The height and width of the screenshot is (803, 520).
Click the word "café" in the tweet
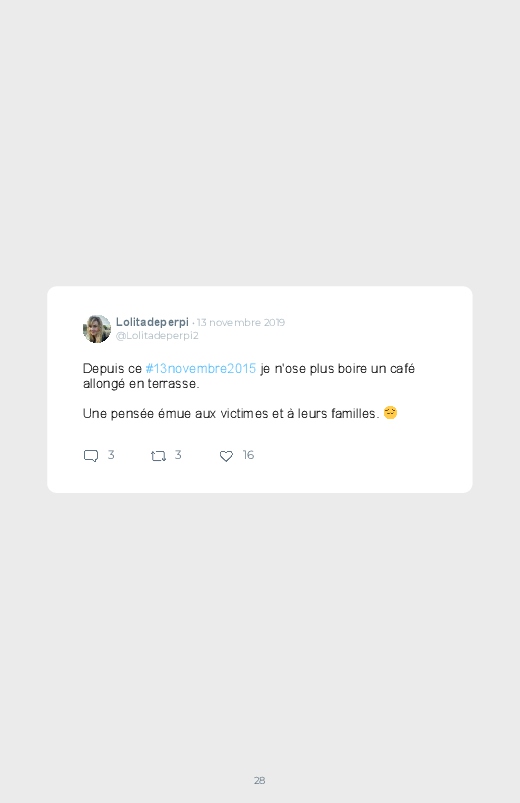point(402,369)
